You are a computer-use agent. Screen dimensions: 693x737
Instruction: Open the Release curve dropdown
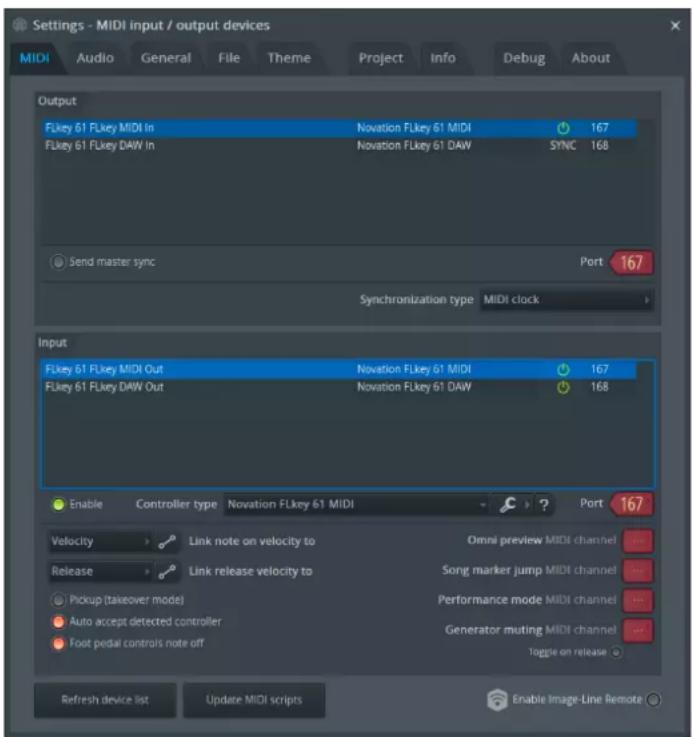click(x=100, y=572)
